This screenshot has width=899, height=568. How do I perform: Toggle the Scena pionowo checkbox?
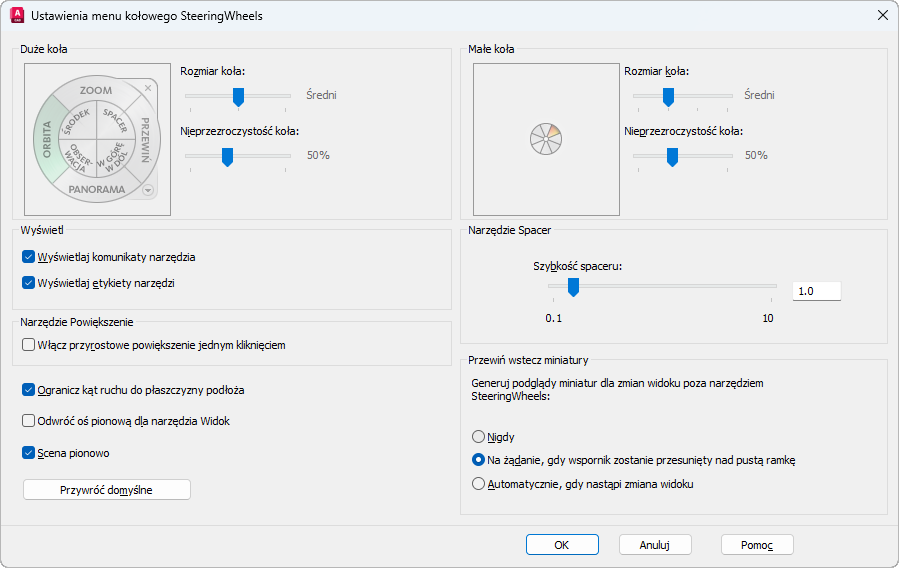29,453
